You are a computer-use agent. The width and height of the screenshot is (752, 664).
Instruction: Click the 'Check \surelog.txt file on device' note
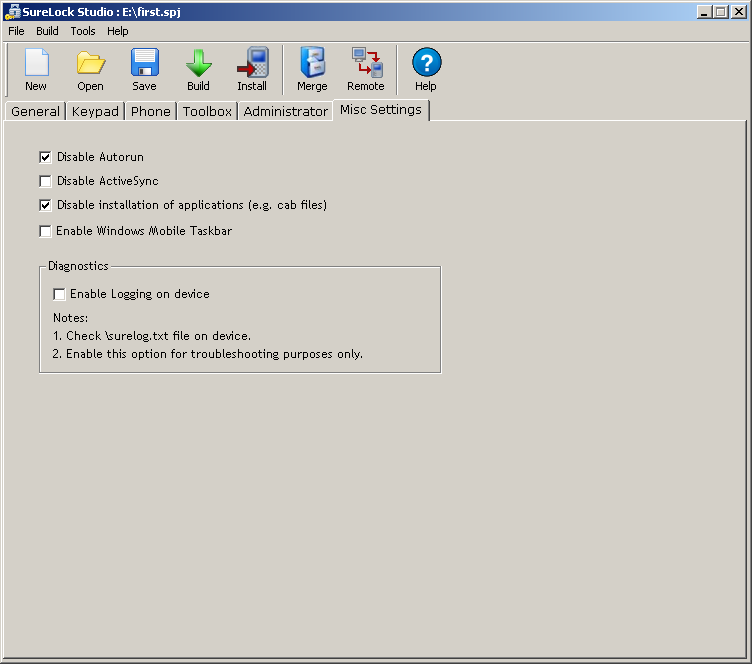click(152, 336)
